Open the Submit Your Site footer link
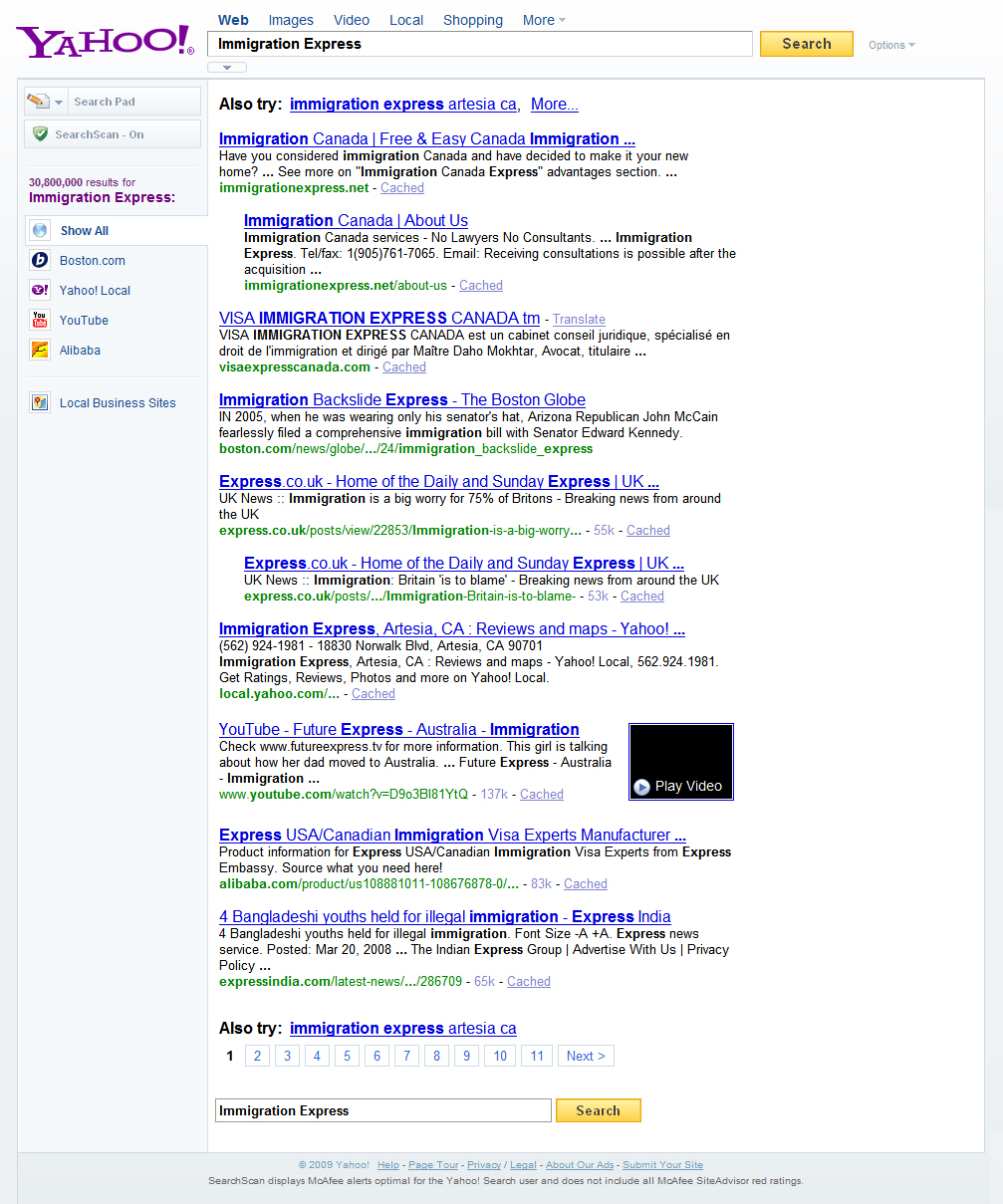Screen dimensions: 1003x1204 662,1165
